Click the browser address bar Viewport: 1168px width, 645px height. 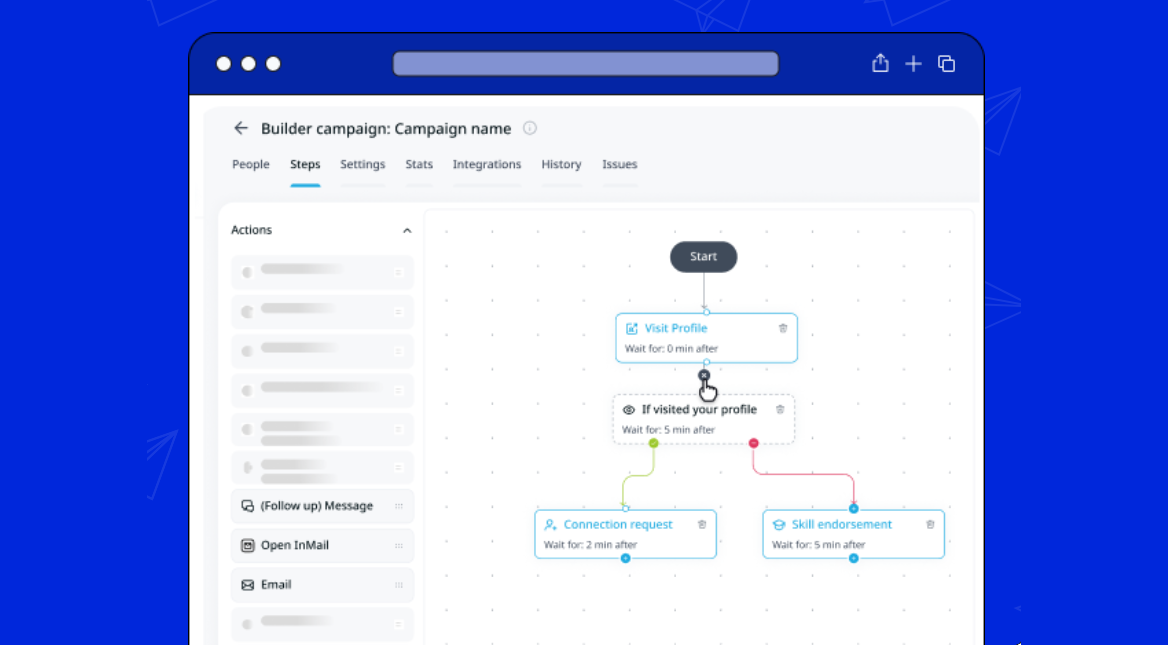tap(585, 64)
